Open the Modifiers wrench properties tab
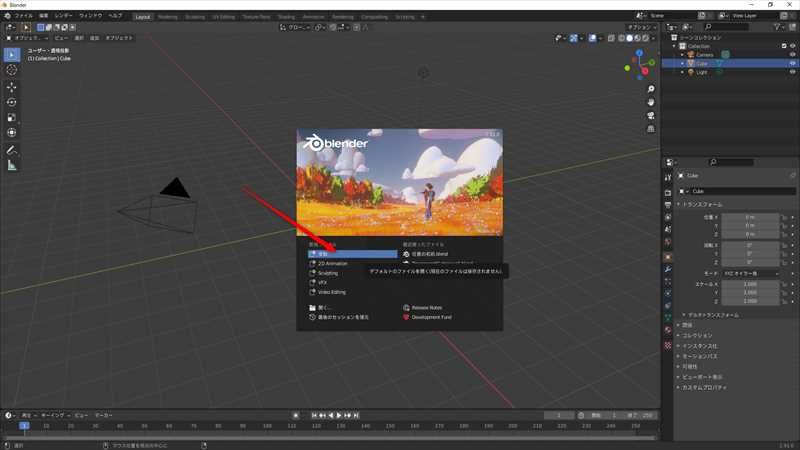This screenshot has height=450, width=800. [x=668, y=269]
